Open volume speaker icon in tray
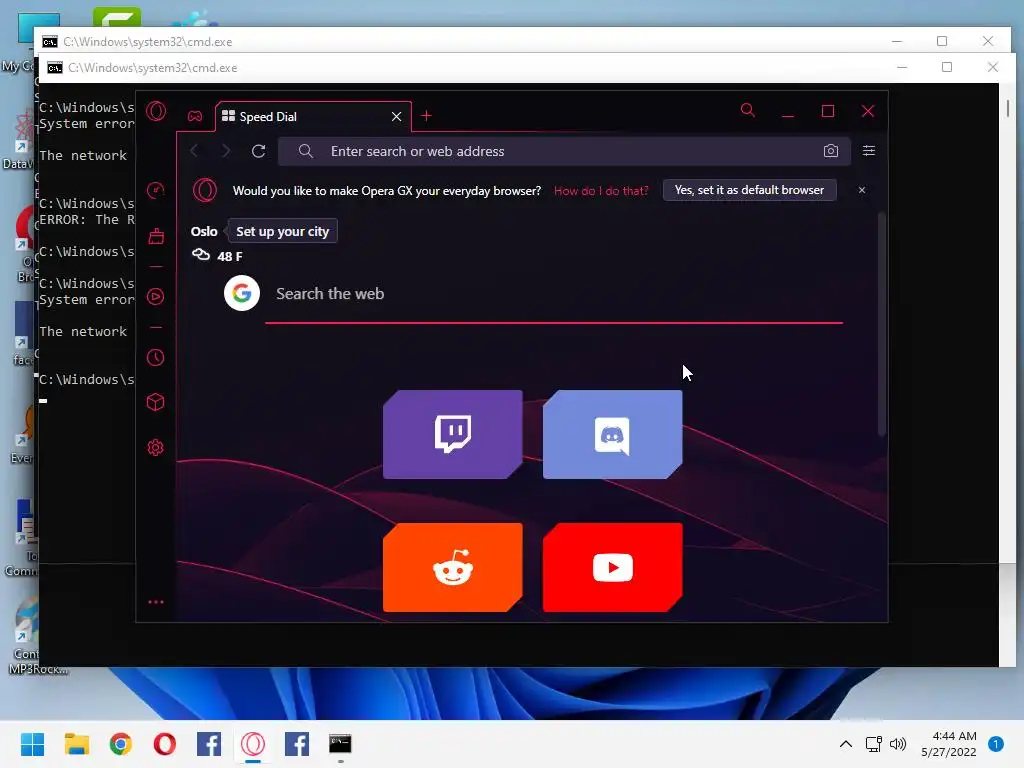The image size is (1024, 768). point(898,744)
